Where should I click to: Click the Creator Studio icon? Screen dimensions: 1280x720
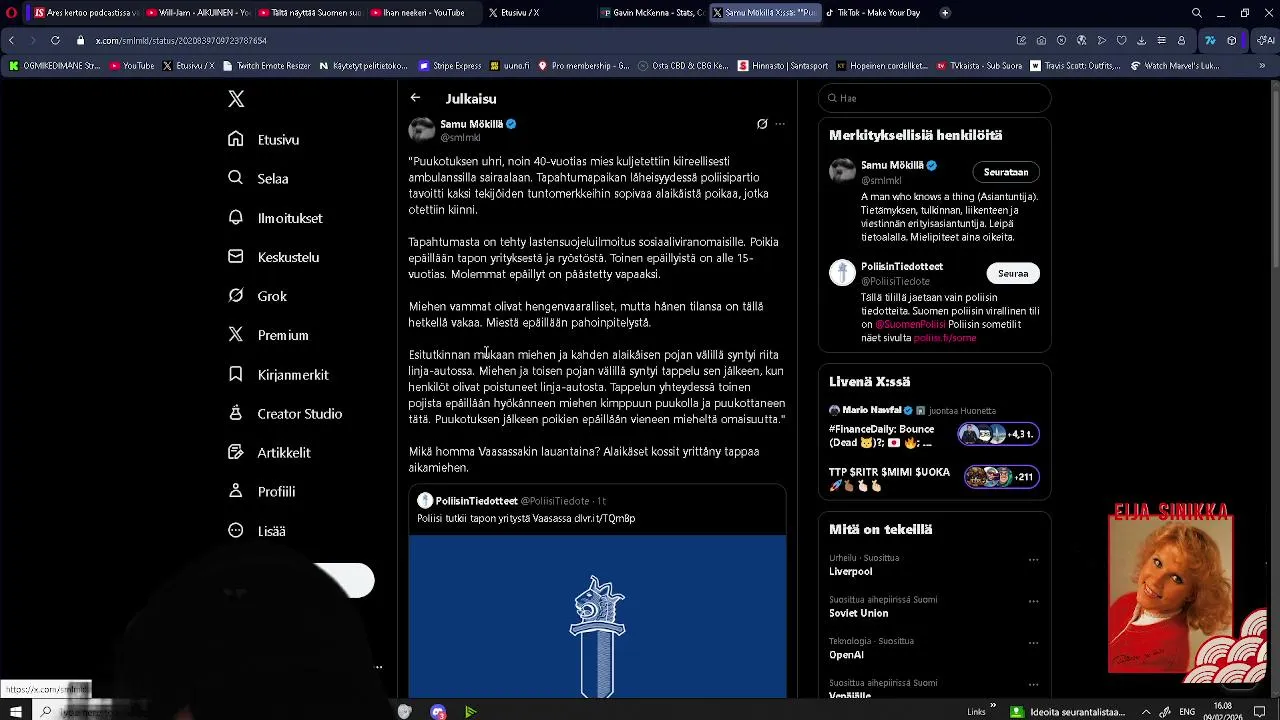click(236, 413)
